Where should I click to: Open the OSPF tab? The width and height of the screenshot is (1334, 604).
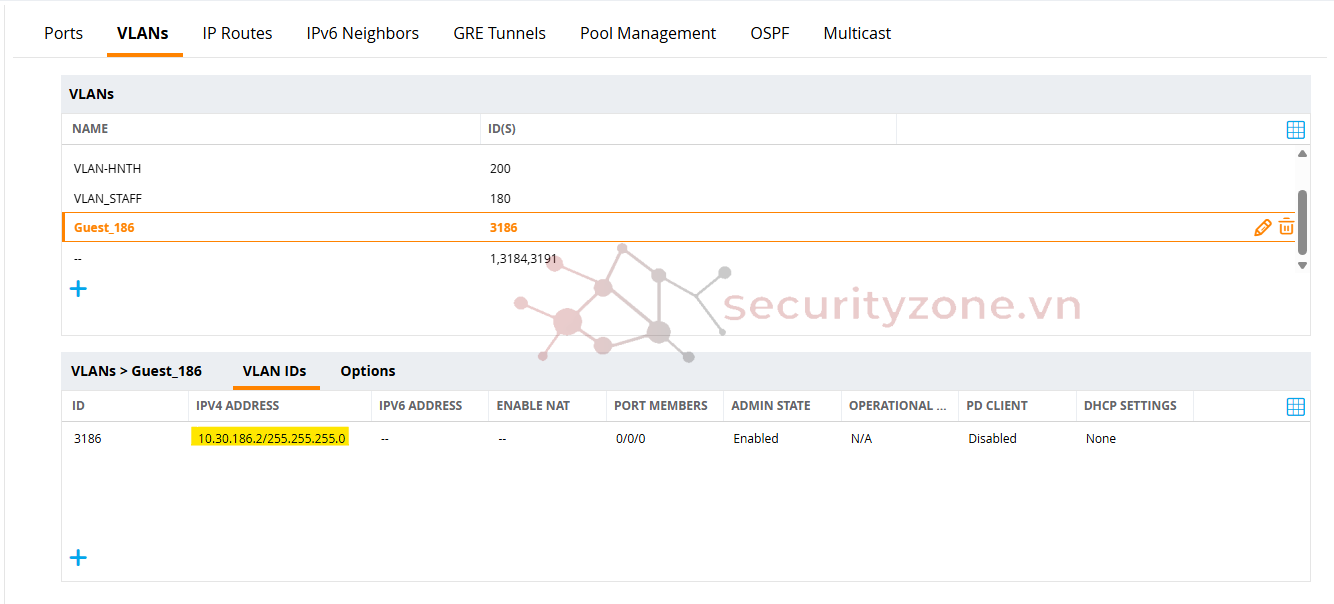[770, 33]
